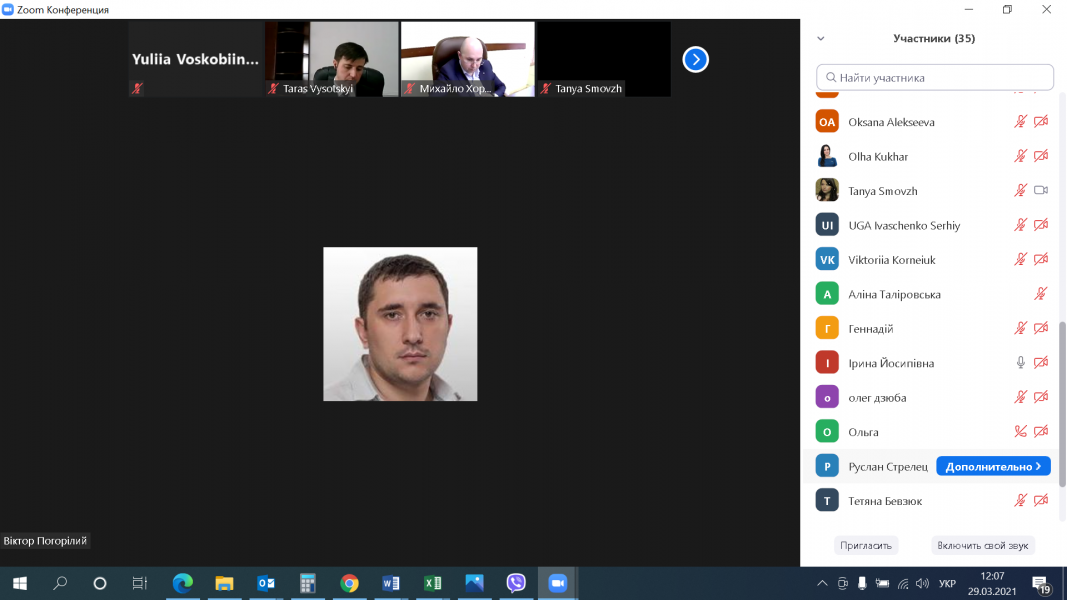1067x600 pixels.
Task: Toggle Тетяна Бевзюк's muted microphone
Action: (1020, 500)
